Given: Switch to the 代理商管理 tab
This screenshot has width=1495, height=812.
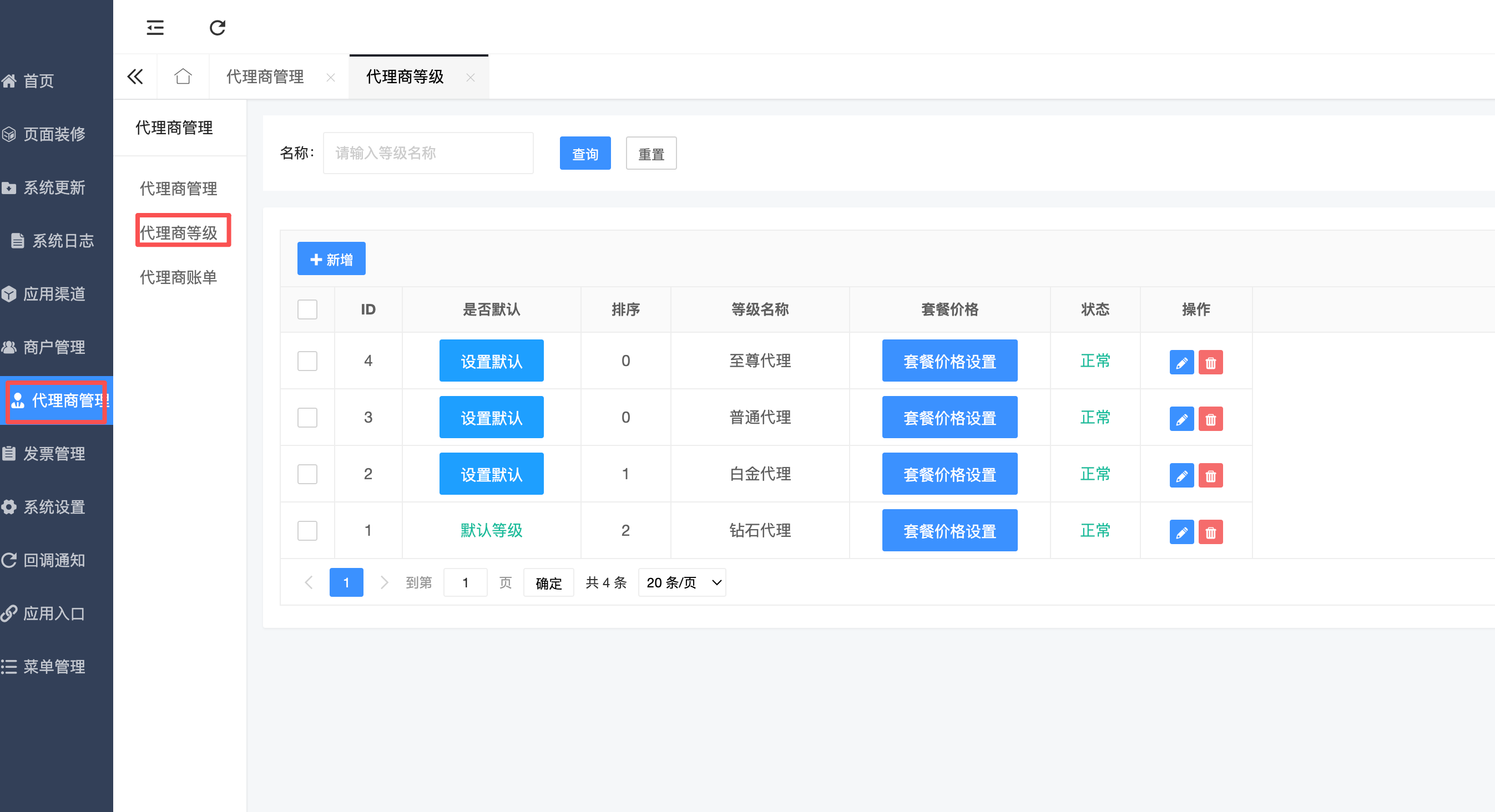Looking at the screenshot, I should (265, 77).
